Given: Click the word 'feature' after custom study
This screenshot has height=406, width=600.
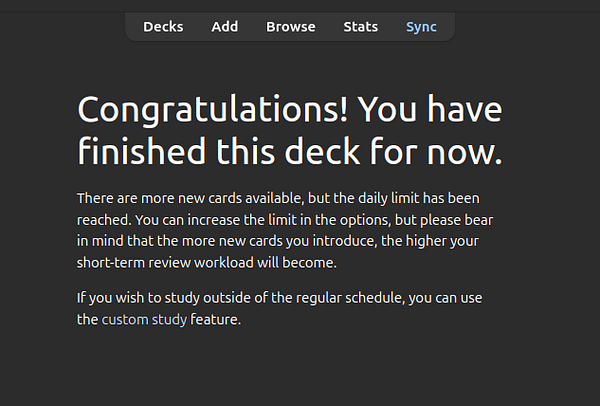Looking at the screenshot, I should point(215,320).
